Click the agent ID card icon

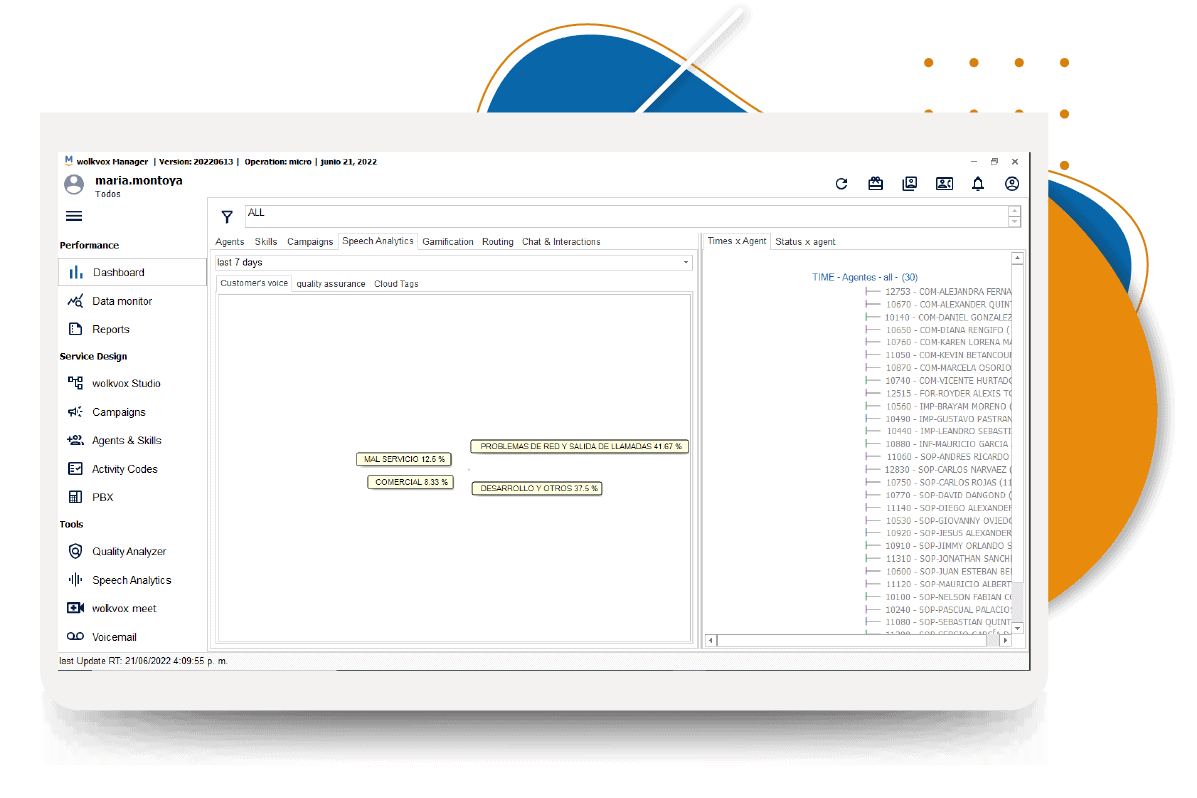(x=944, y=184)
